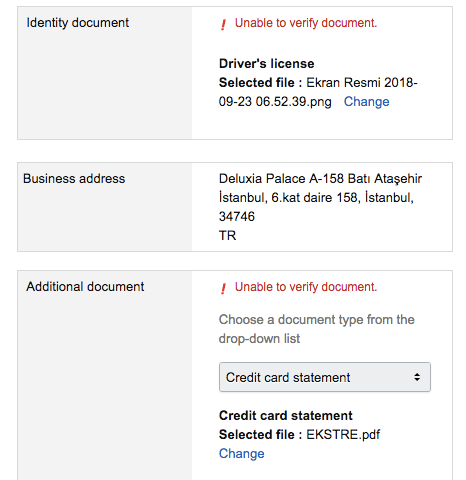Select the Business address row label
Viewport: 466px width, 480px height.
(74, 179)
